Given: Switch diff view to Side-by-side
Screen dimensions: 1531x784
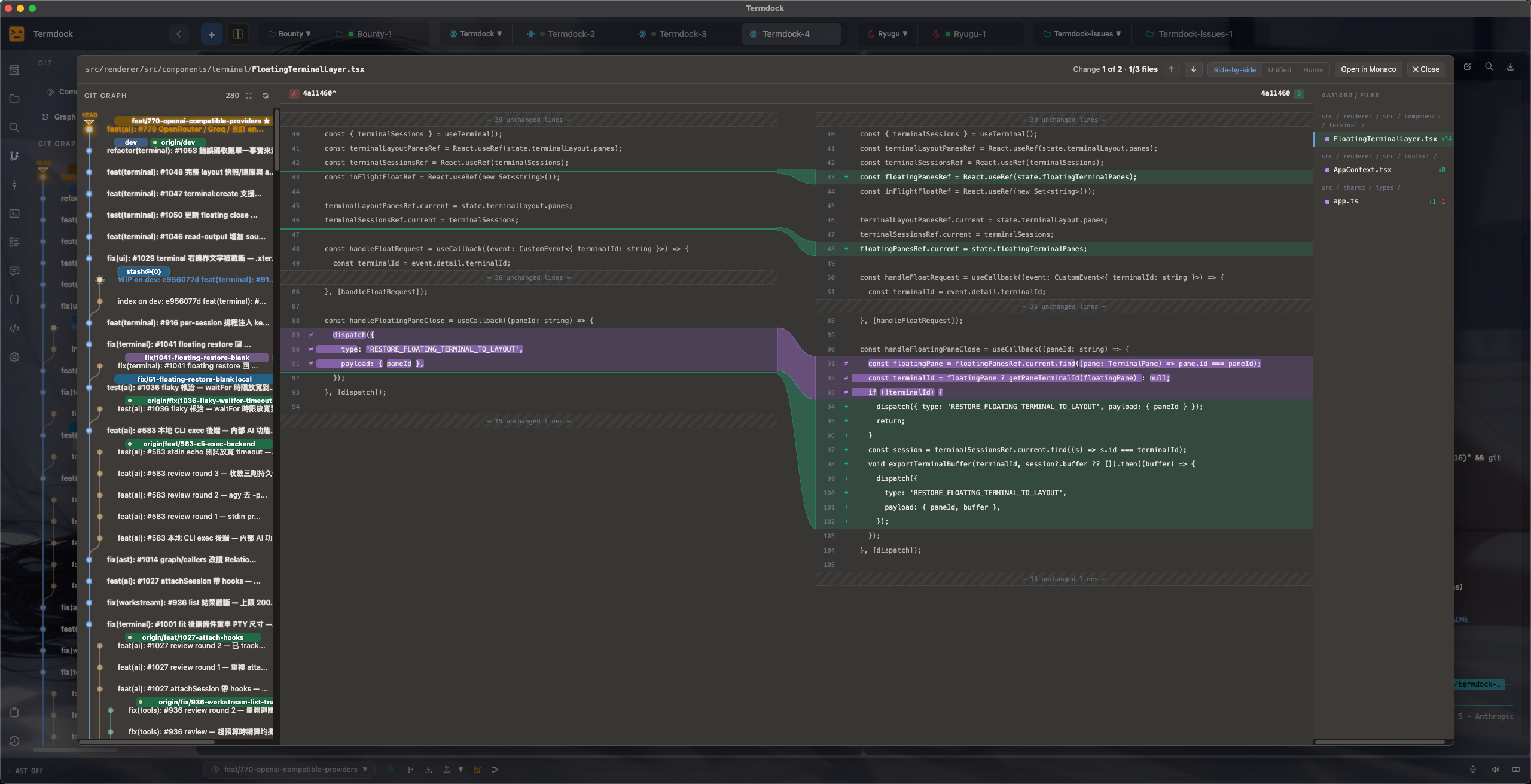Looking at the screenshot, I should click(x=1234, y=70).
